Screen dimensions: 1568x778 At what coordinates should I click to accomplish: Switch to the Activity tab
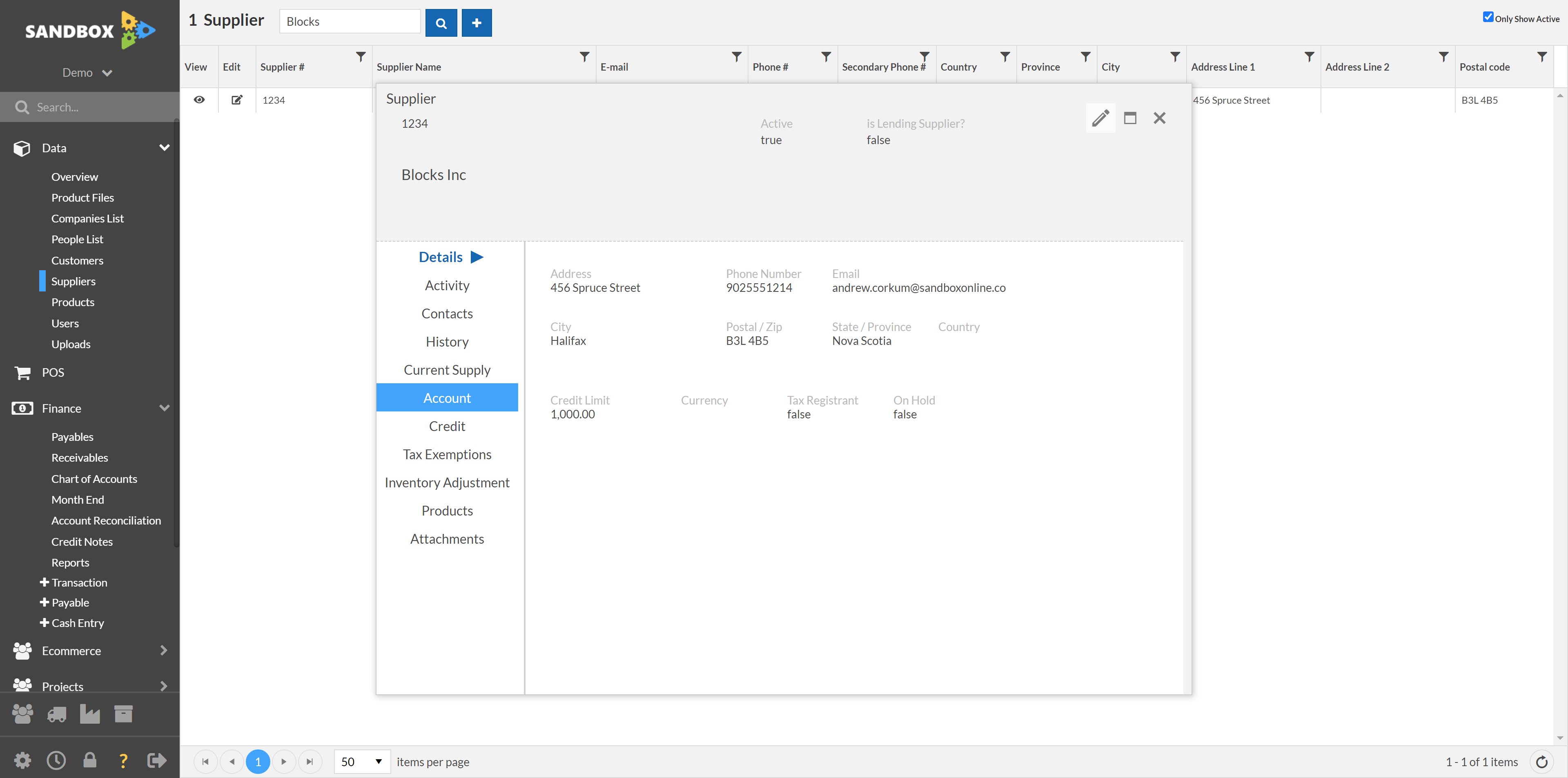(x=447, y=285)
